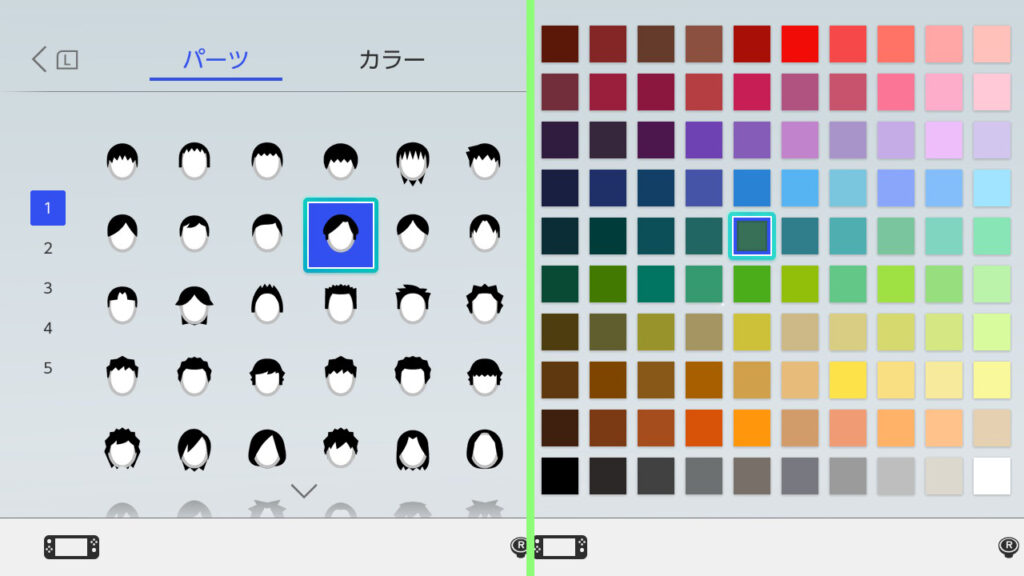This screenshot has width=1024, height=576.
Task: Click the left panel's Switch console icon
Action: 72,547
